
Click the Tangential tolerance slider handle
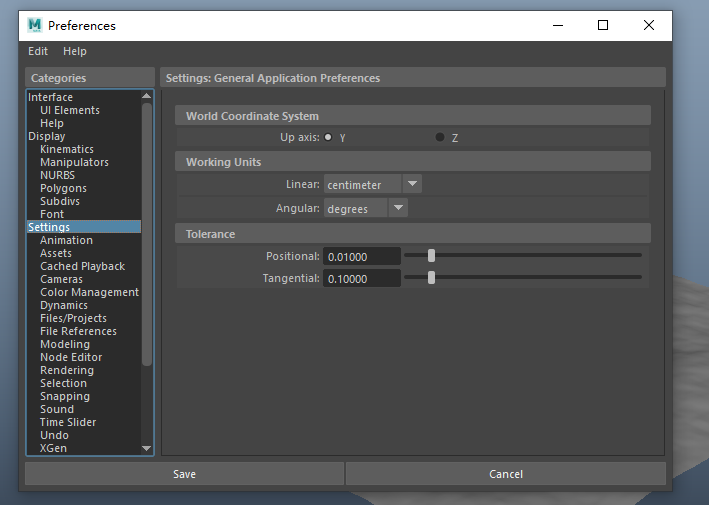pyautogui.click(x=431, y=278)
